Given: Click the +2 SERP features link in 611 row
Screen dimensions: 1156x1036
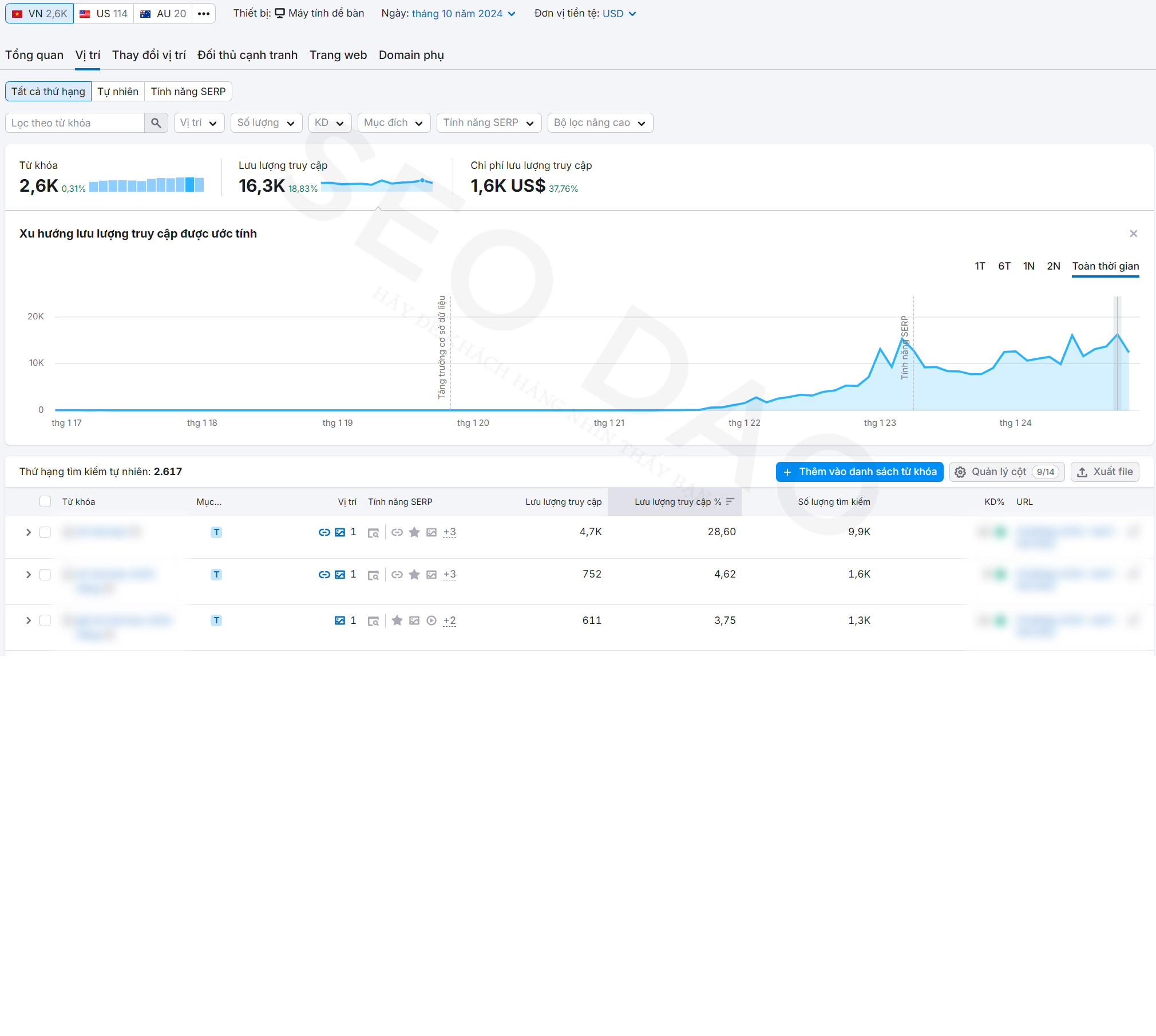Looking at the screenshot, I should coord(450,620).
